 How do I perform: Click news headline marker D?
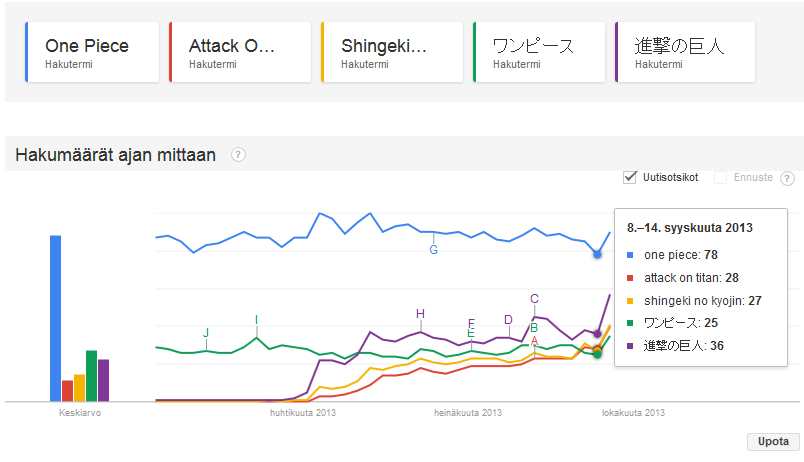tap(508, 319)
